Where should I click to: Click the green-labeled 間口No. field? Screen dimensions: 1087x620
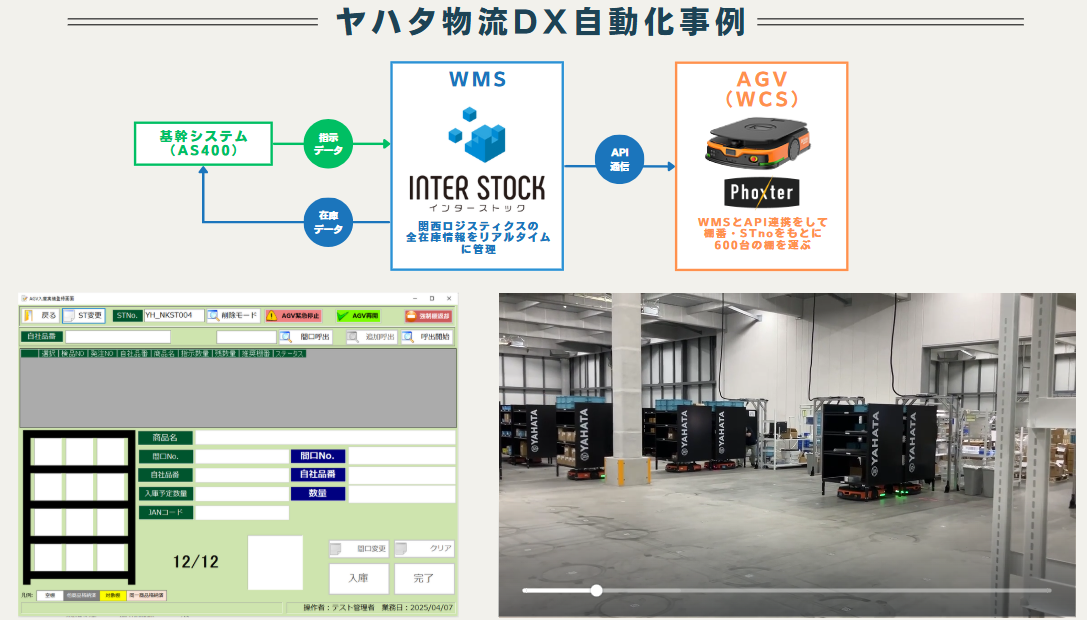242,456
